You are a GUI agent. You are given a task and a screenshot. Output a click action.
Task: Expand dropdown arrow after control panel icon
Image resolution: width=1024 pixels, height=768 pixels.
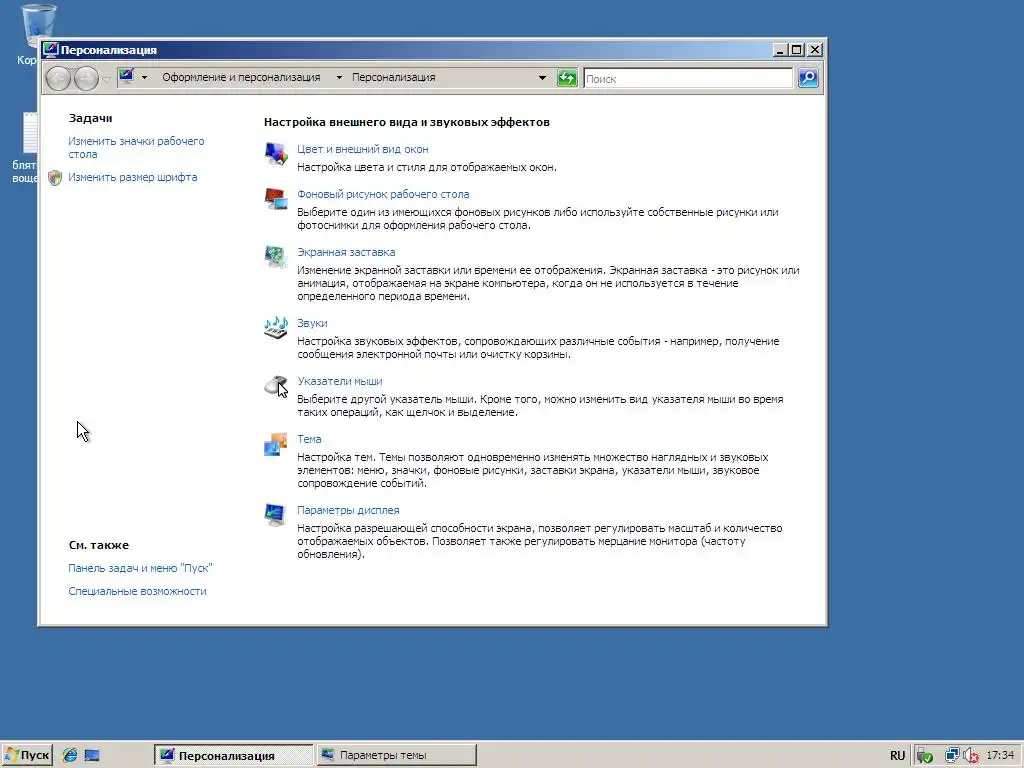144,77
